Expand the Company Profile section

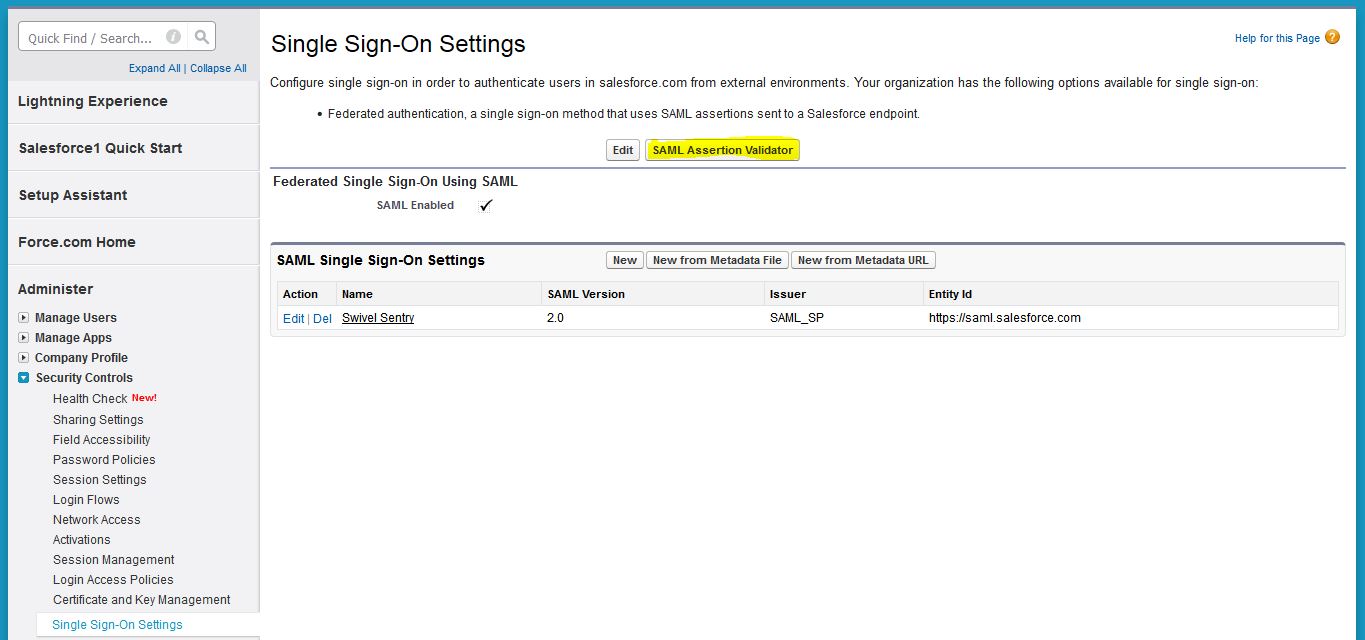click(x=25, y=358)
